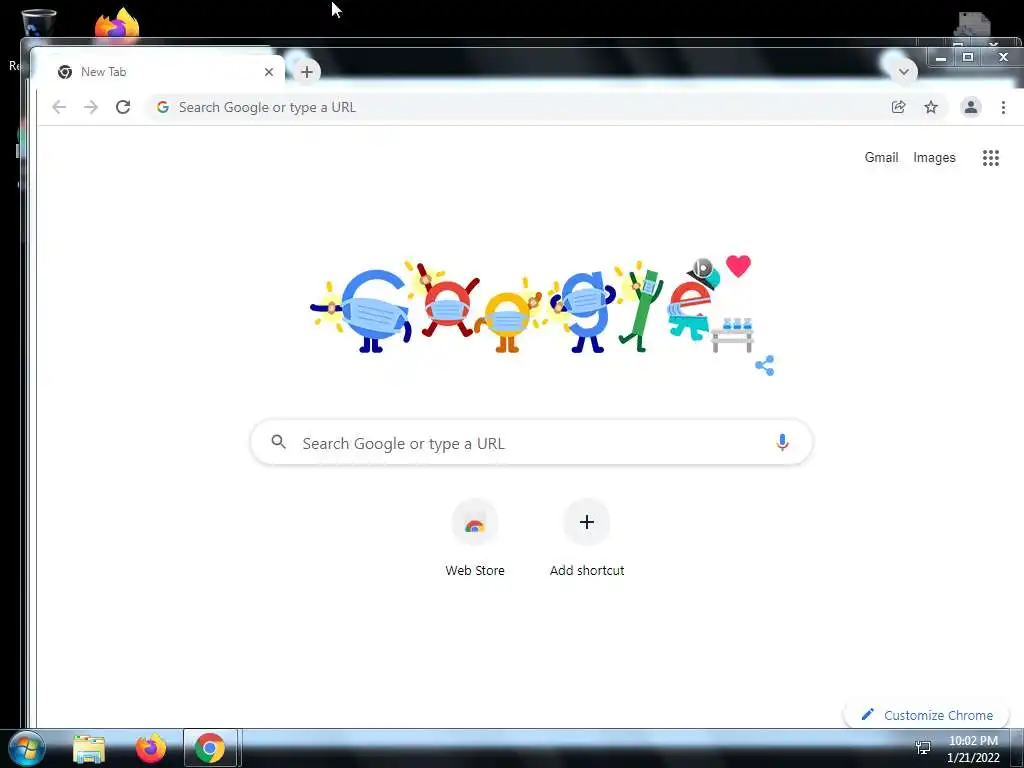Open the Images link
The height and width of the screenshot is (768, 1024).
click(x=934, y=157)
